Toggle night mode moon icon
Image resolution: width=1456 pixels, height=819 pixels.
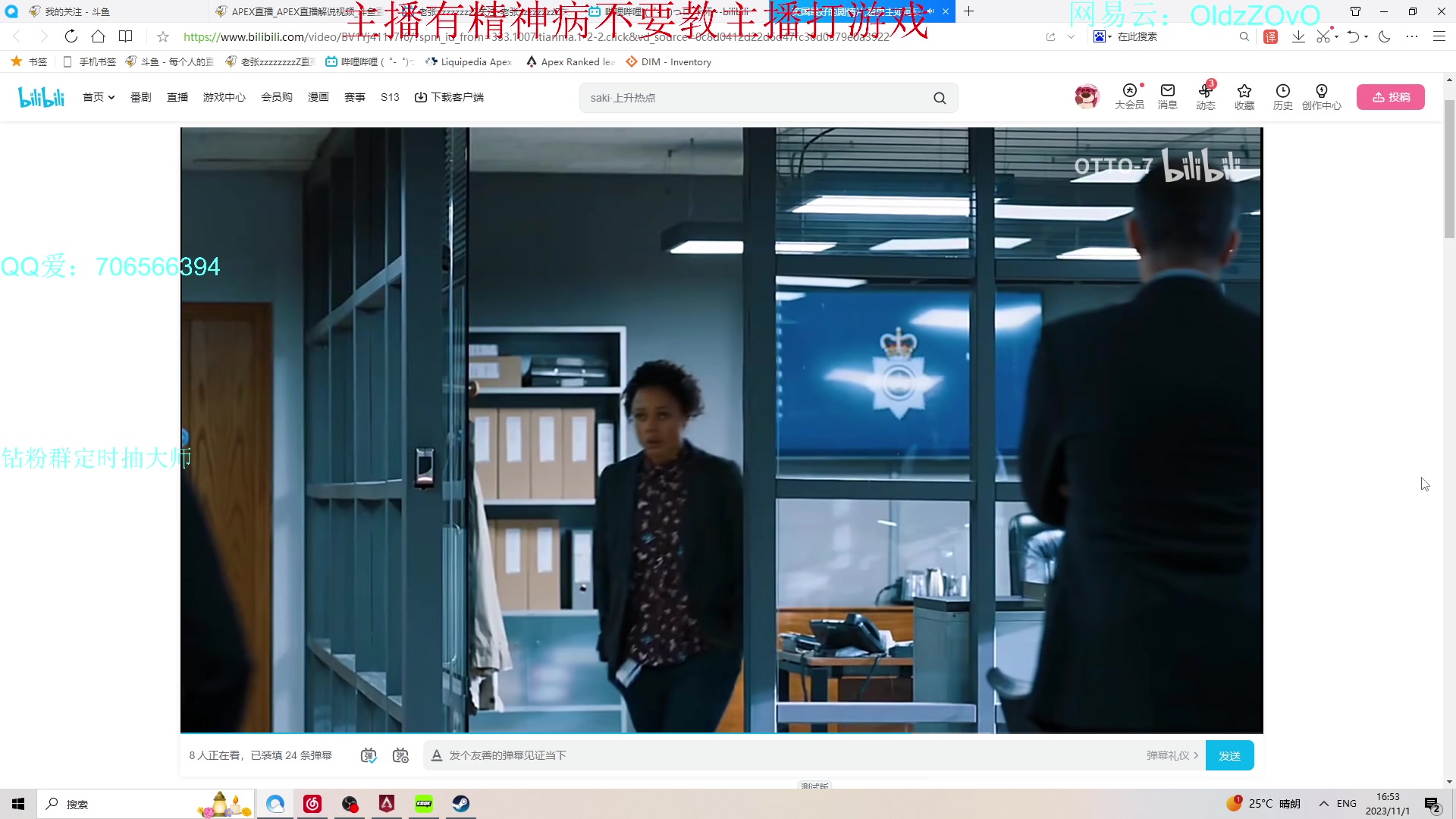tap(1384, 36)
